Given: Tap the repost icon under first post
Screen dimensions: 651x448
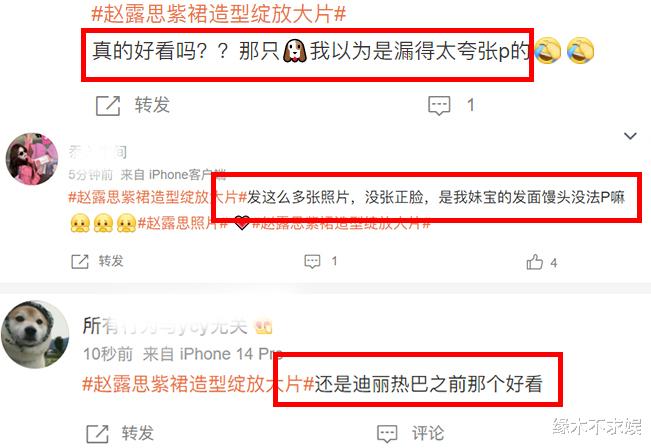Looking at the screenshot, I should (x=108, y=105).
